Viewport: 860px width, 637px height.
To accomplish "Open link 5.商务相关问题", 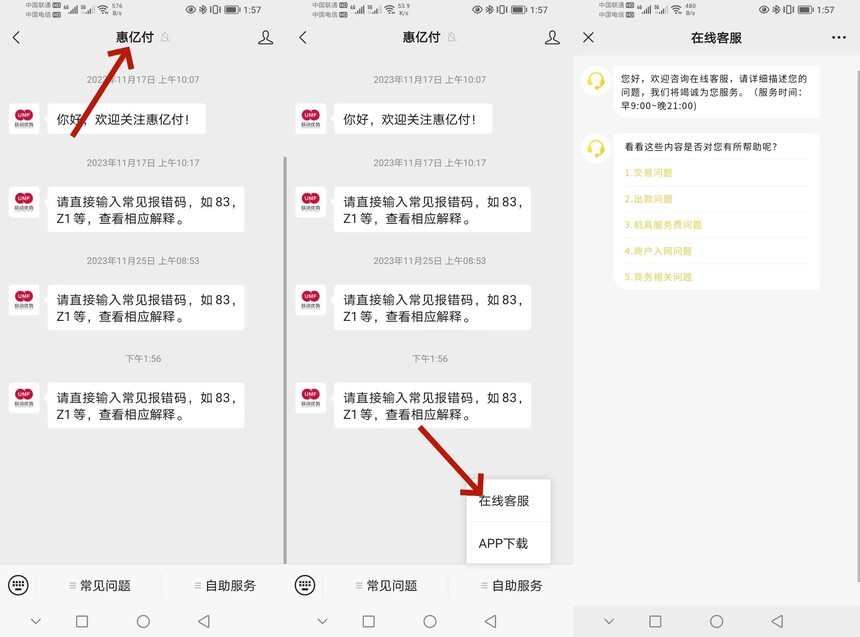I will (658, 277).
